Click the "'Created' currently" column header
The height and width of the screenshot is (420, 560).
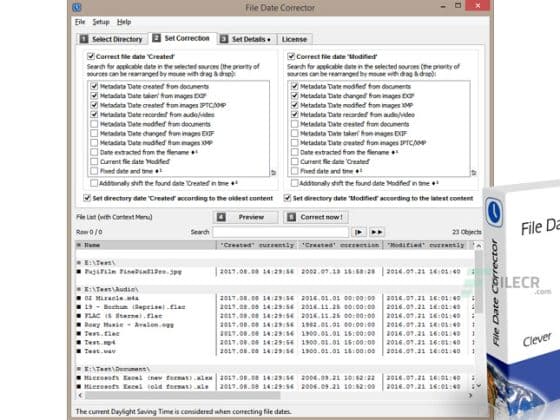(257, 245)
